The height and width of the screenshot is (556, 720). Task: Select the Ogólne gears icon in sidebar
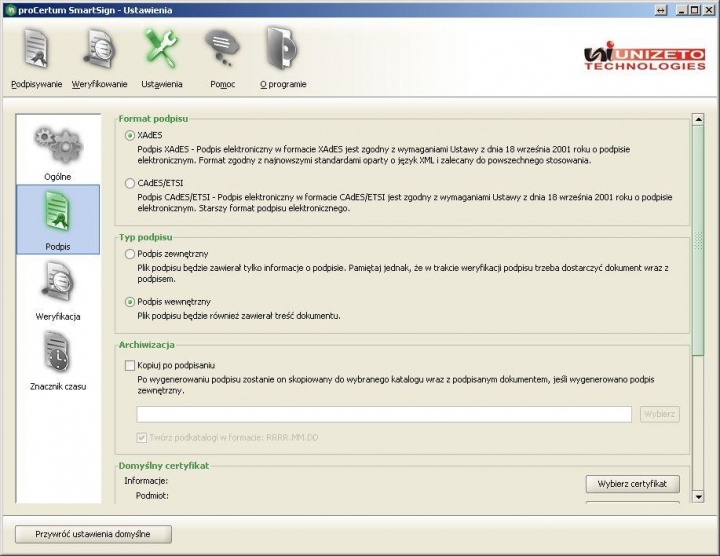click(x=58, y=145)
